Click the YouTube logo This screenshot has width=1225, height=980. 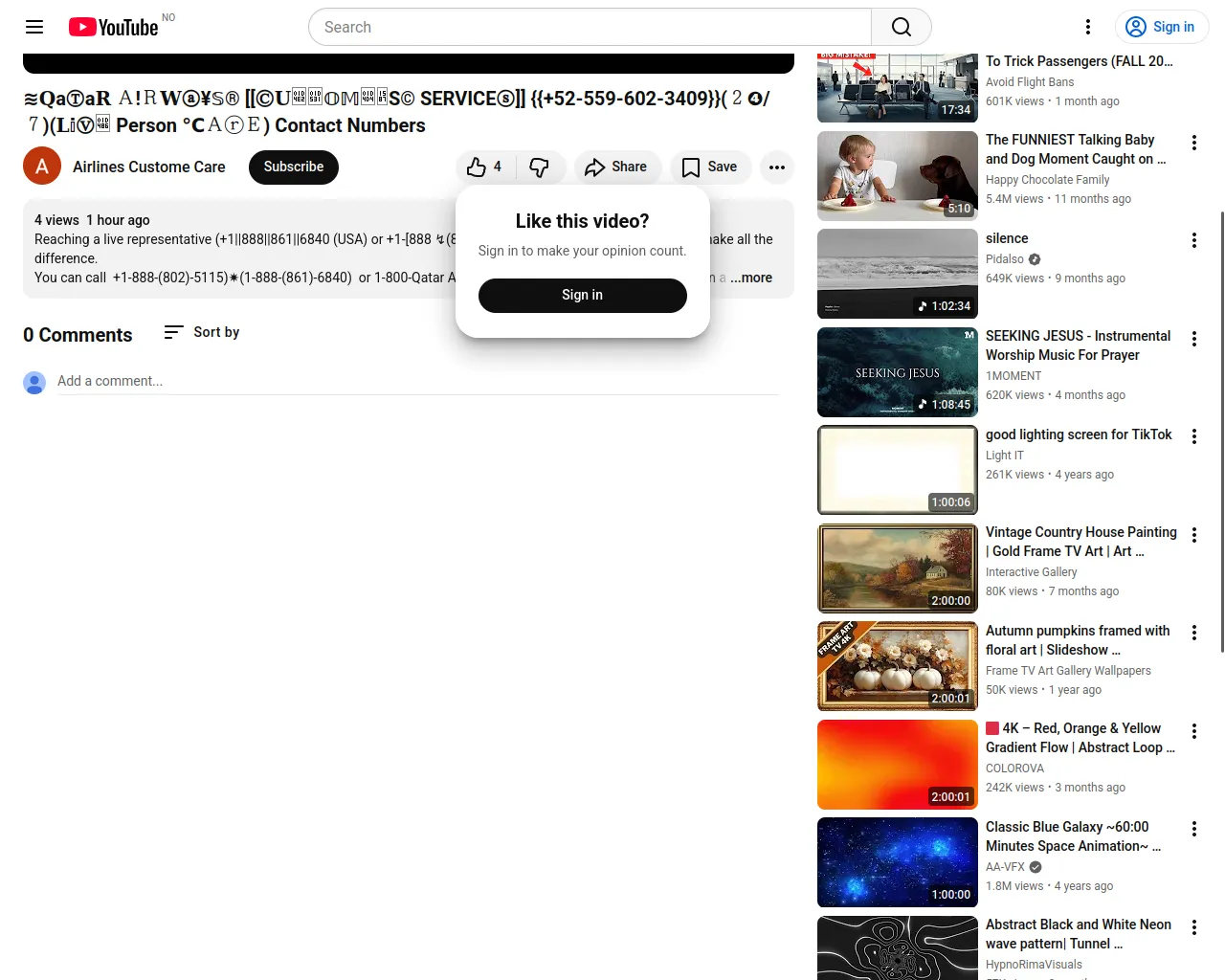pos(113,27)
